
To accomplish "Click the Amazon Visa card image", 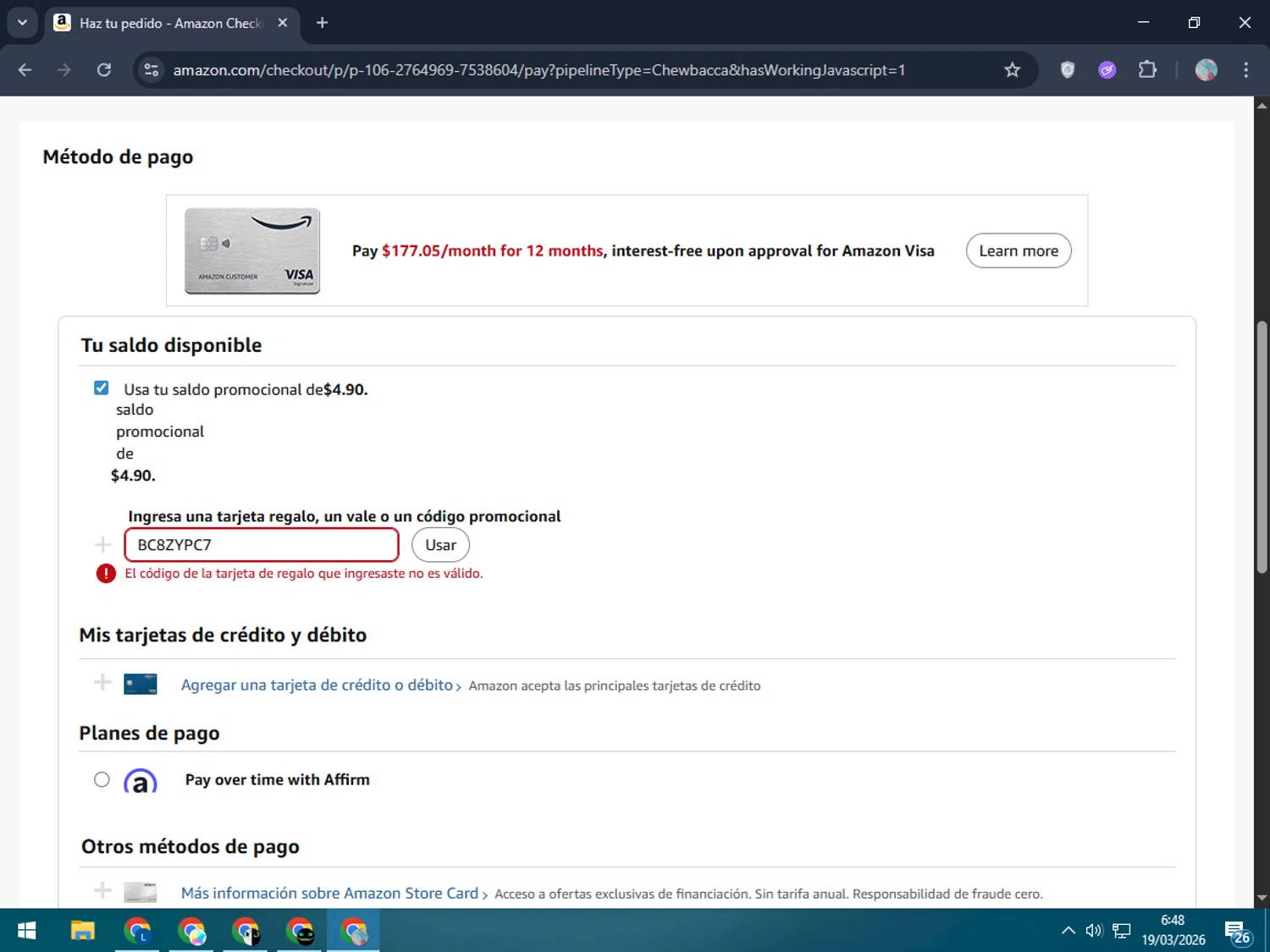I will pyautogui.click(x=252, y=250).
